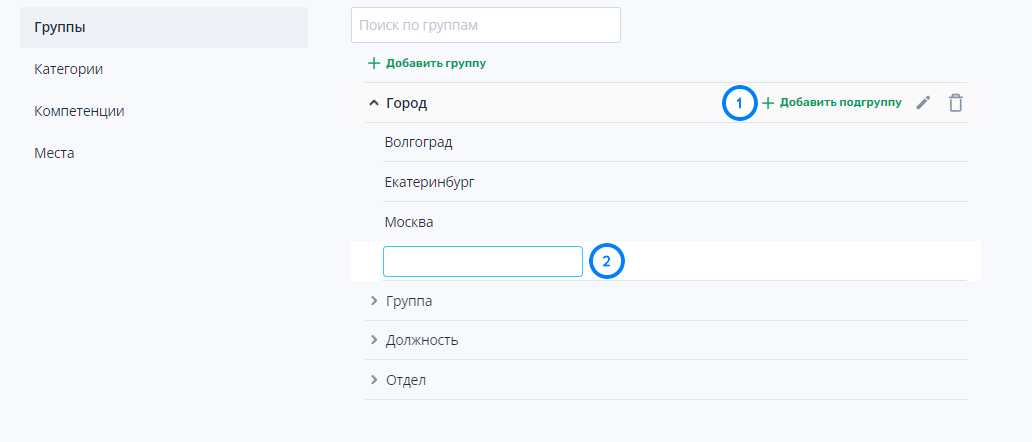This screenshot has width=1032, height=442.
Task: Focus the Поиск по группам search field
Action: click(x=486, y=26)
